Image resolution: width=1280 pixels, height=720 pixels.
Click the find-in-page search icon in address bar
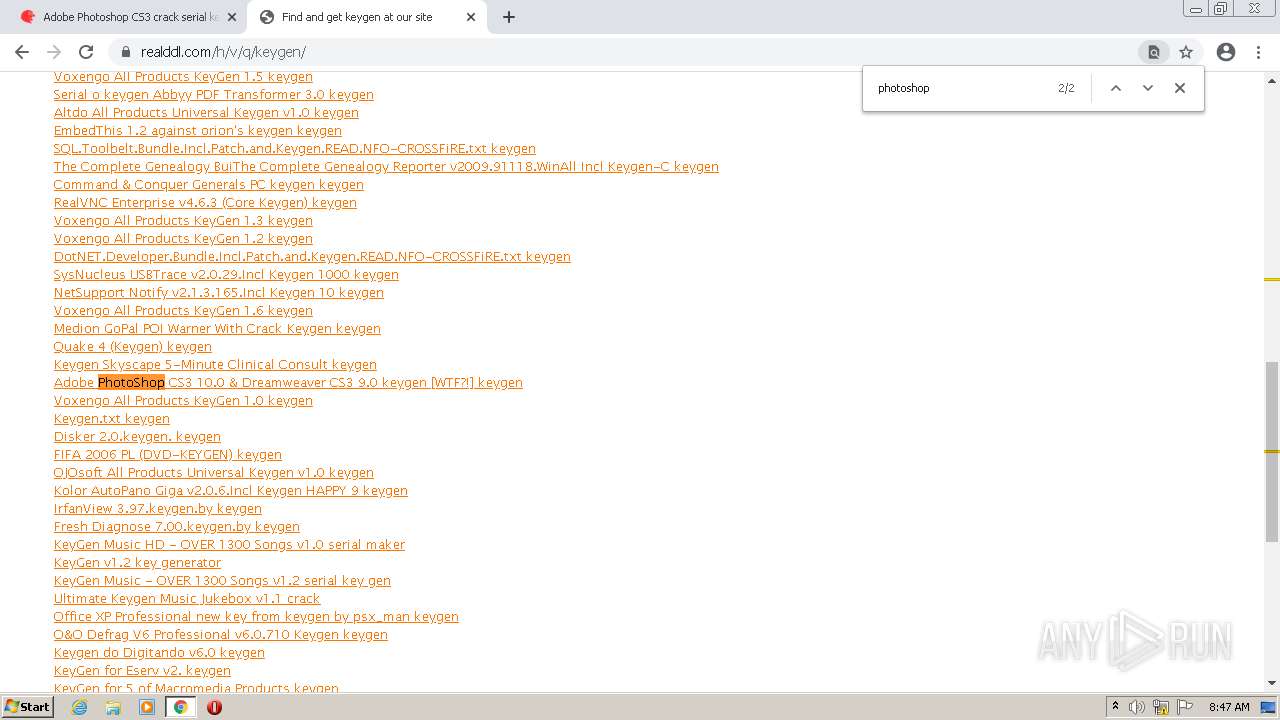1153,52
